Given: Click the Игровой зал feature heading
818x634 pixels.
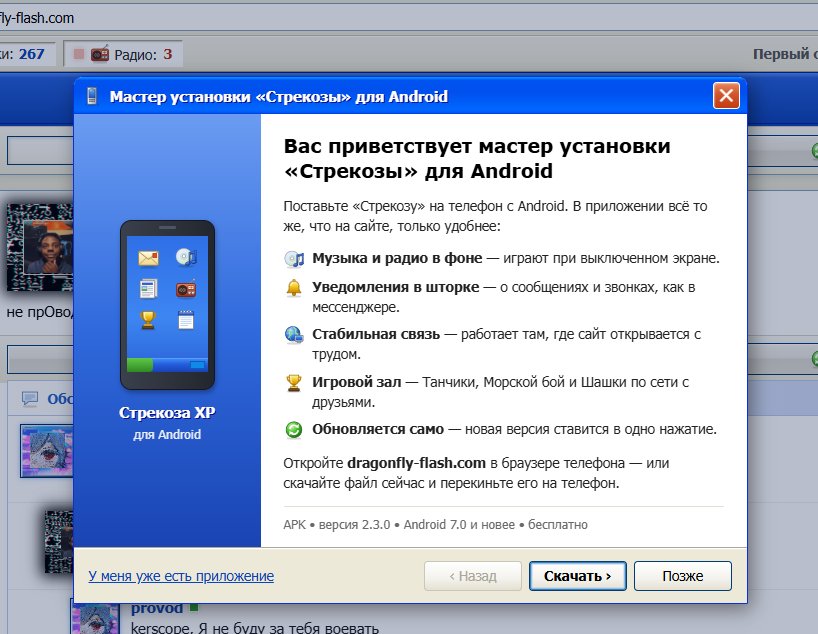Looking at the screenshot, I should [x=357, y=382].
